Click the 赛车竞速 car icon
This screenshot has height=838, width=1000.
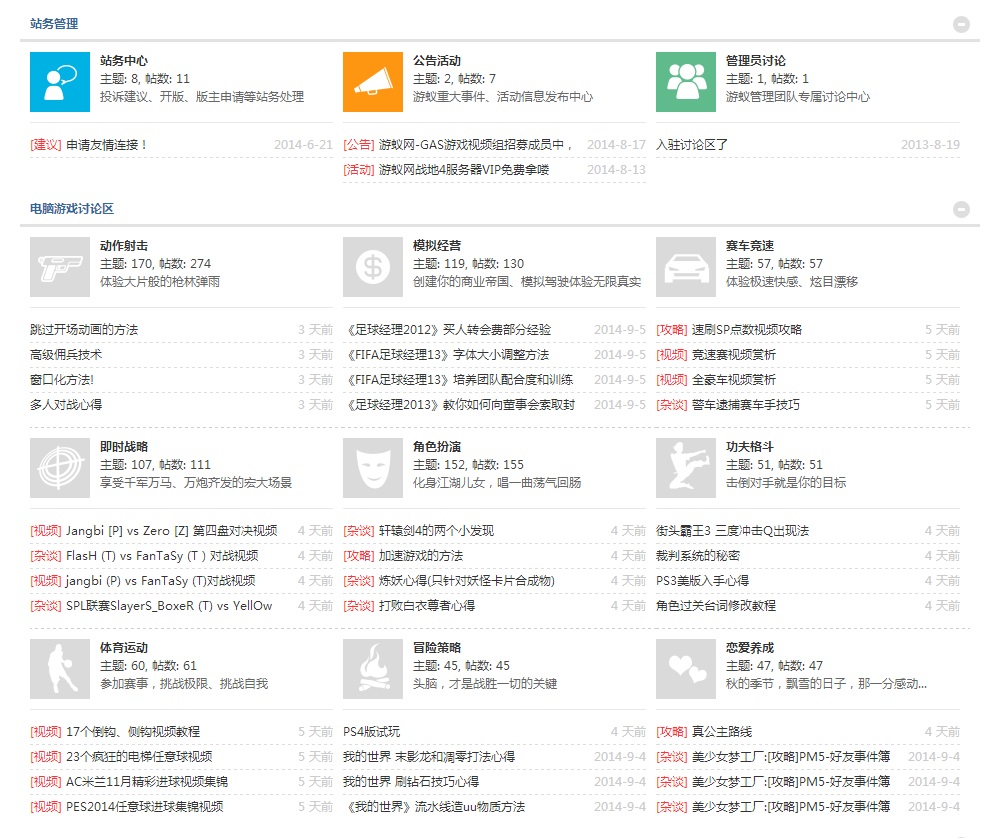pos(686,267)
